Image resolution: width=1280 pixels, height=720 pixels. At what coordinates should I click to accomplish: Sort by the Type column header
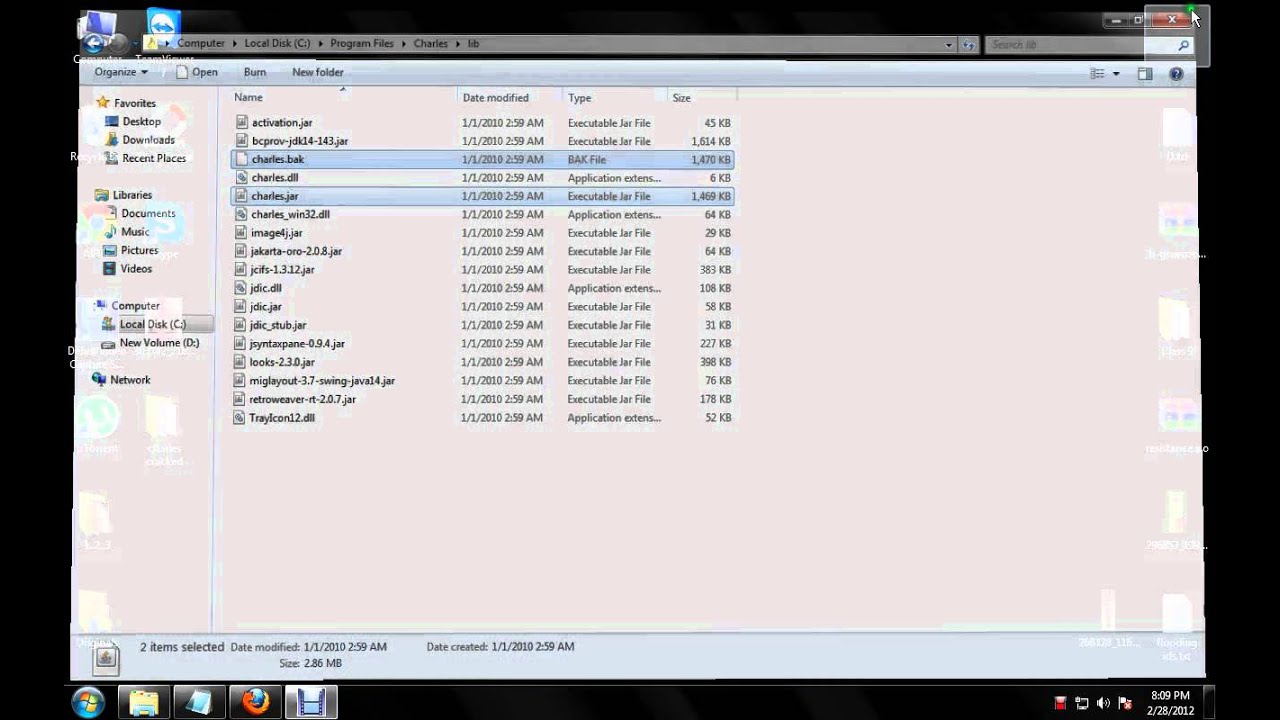[x=615, y=98]
